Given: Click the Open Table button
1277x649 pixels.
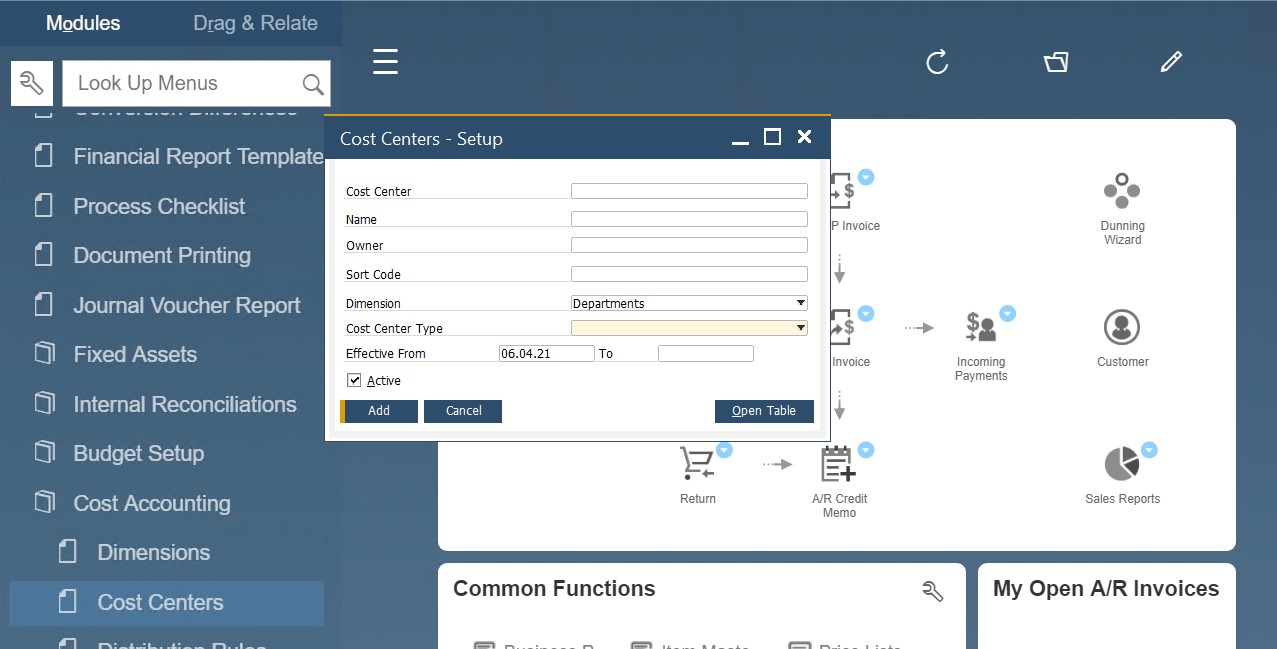Looking at the screenshot, I should (x=764, y=411).
